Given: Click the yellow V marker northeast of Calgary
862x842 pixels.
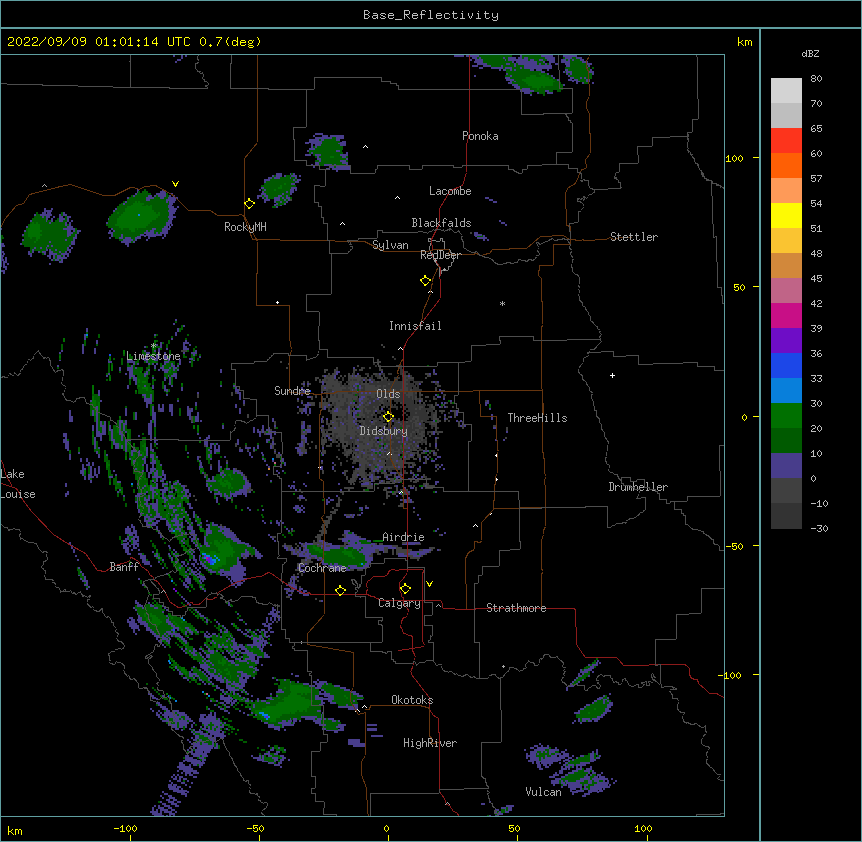Looking at the screenshot, I should [x=429, y=584].
